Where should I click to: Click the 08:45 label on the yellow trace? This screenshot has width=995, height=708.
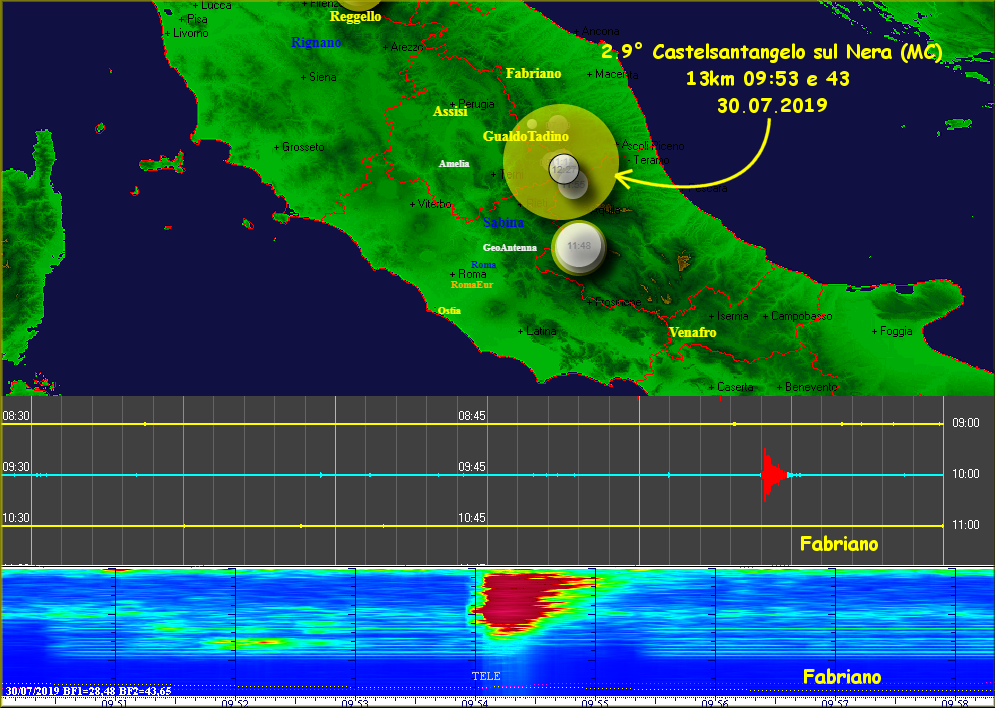pos(472,416)
